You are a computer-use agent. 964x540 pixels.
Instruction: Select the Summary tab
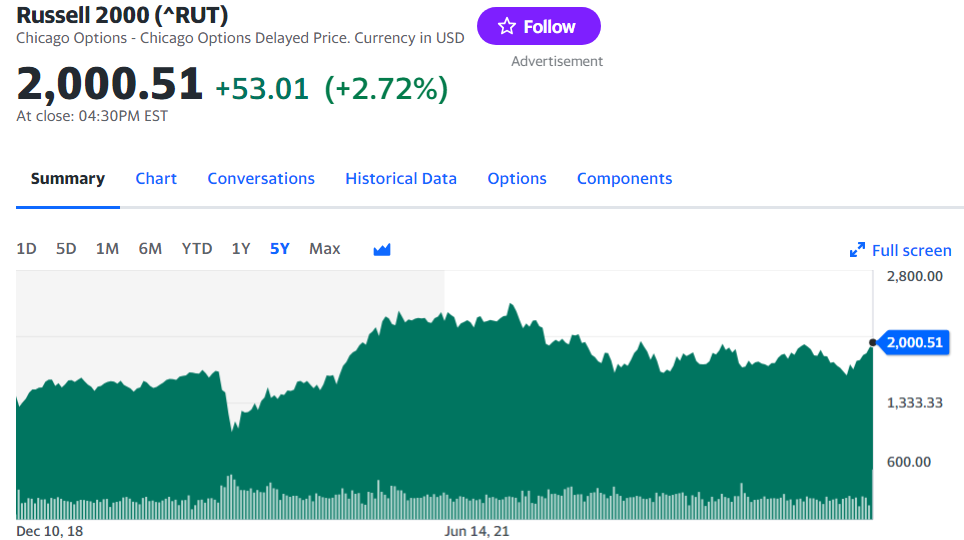(x=68, y=178)
